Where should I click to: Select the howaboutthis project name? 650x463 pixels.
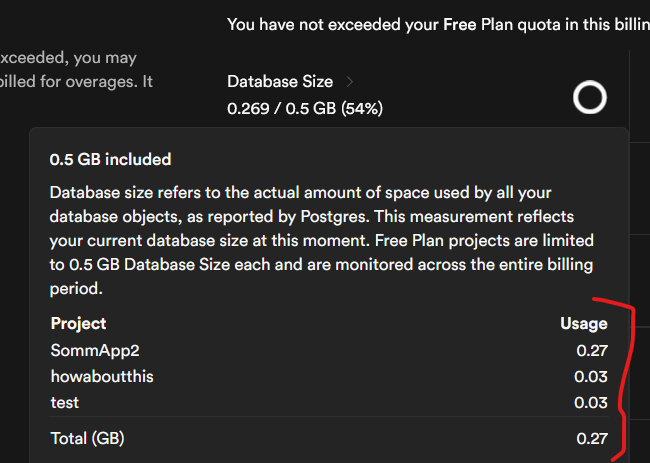(x=101, y=376)
